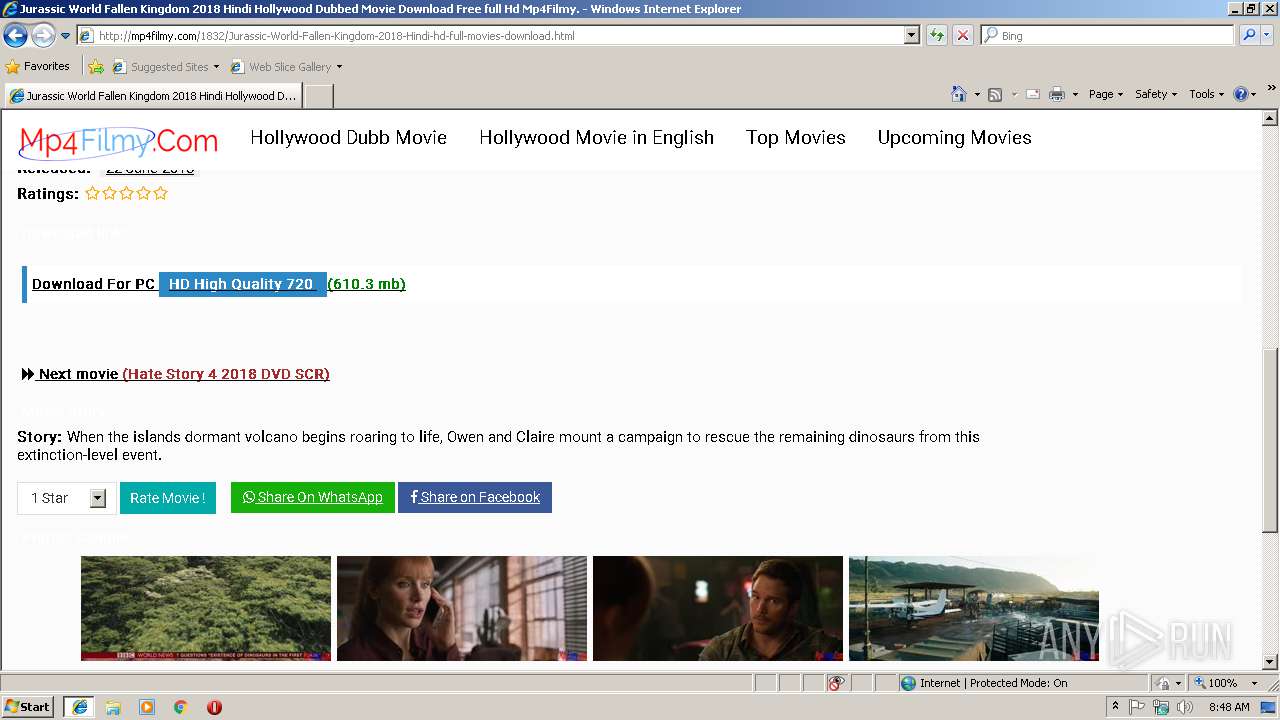The height and width of the screenshot is (720, 1280).
Task: Open Hollywood Dubb Movie section
Action: pos(348,138)
